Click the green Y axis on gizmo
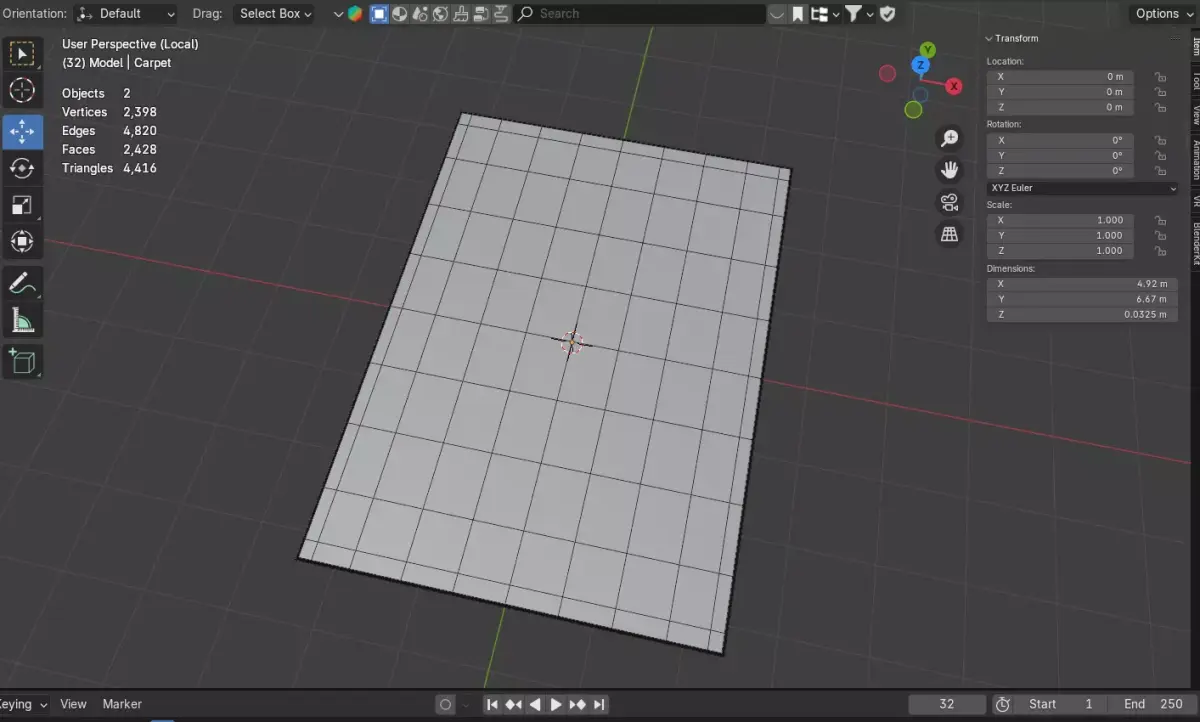This screenshot has height=722, width=1200. (928, 50)
